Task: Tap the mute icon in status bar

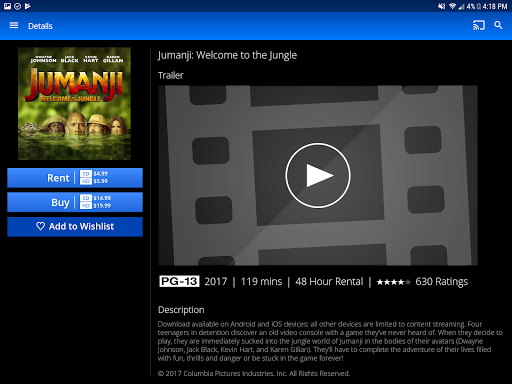Action: tap(441, 6)
